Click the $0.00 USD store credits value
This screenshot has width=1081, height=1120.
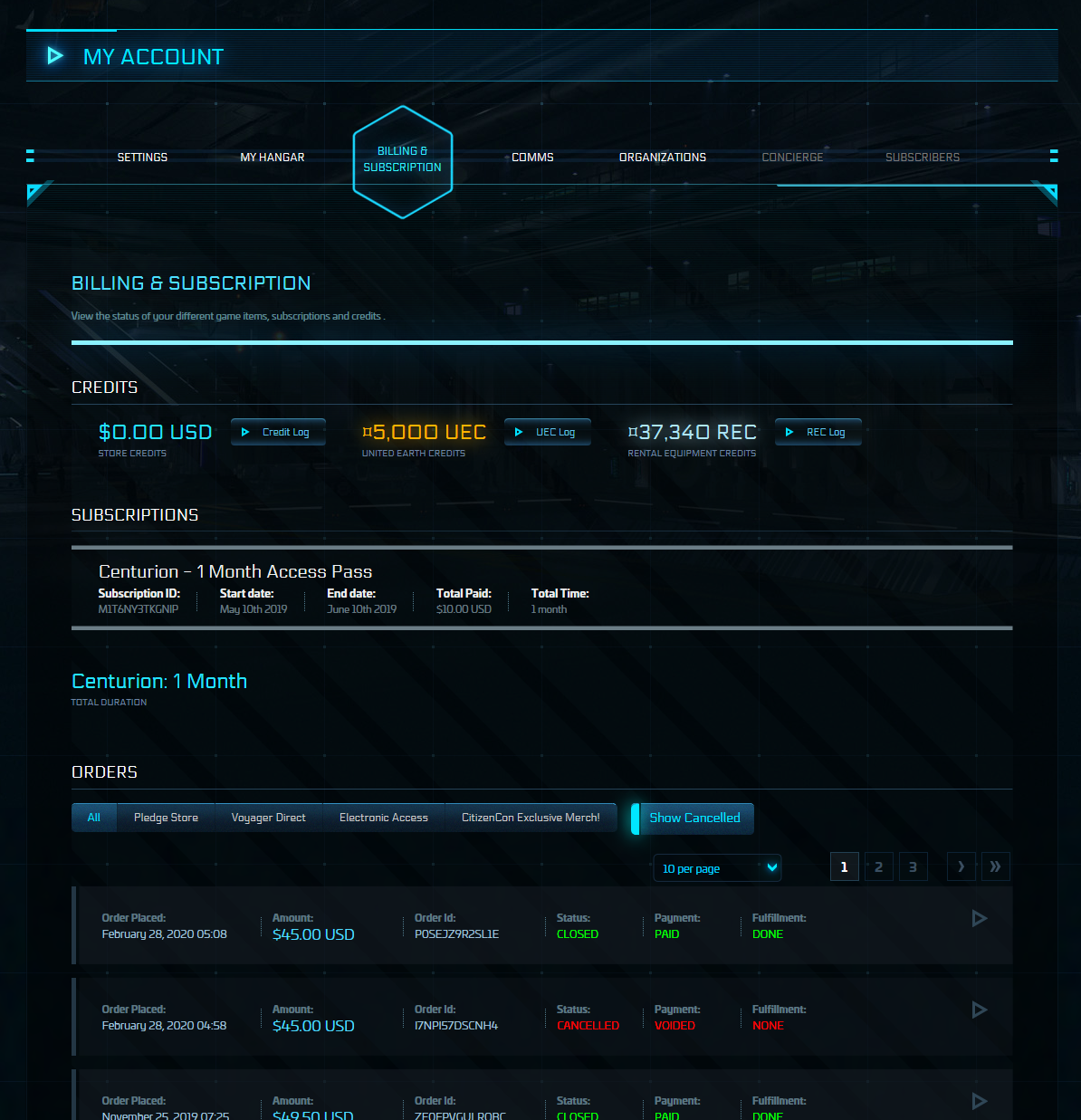(x=155, y=432)
